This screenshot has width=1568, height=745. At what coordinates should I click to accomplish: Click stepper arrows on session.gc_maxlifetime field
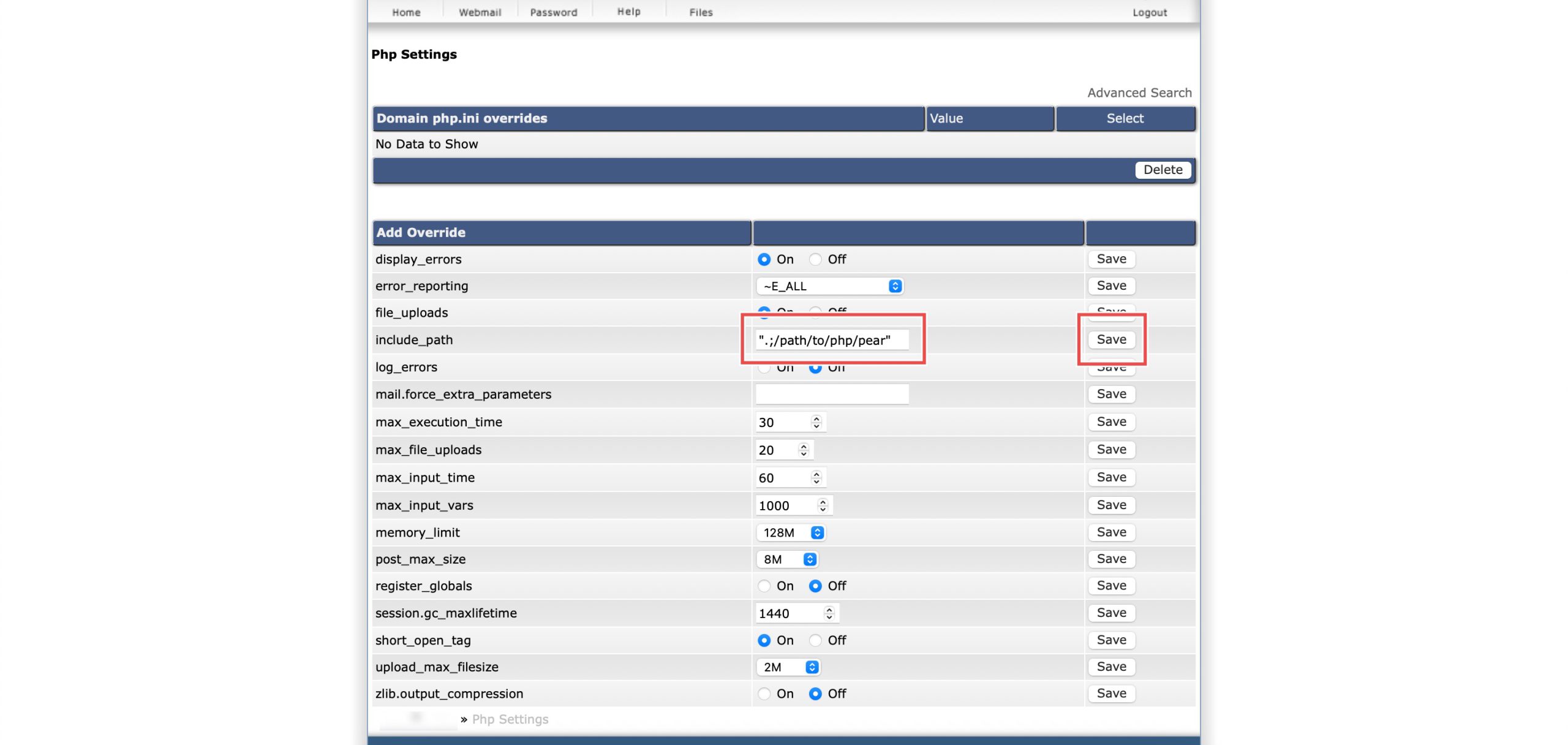coord(829,613)
